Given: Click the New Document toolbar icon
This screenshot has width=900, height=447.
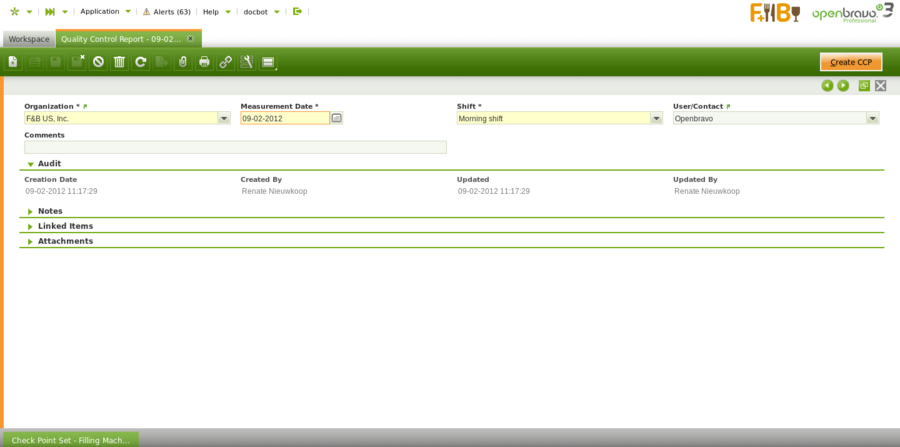Looking at the screenshot, I should coord(13,62).
